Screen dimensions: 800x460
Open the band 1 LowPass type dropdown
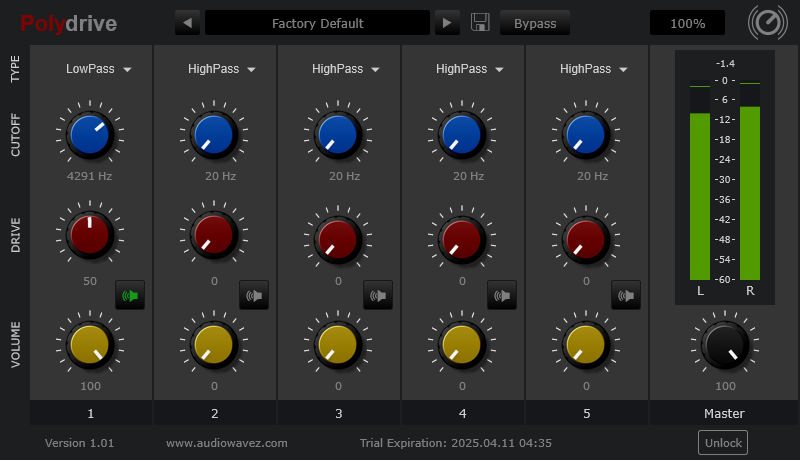tap(98, 69)
